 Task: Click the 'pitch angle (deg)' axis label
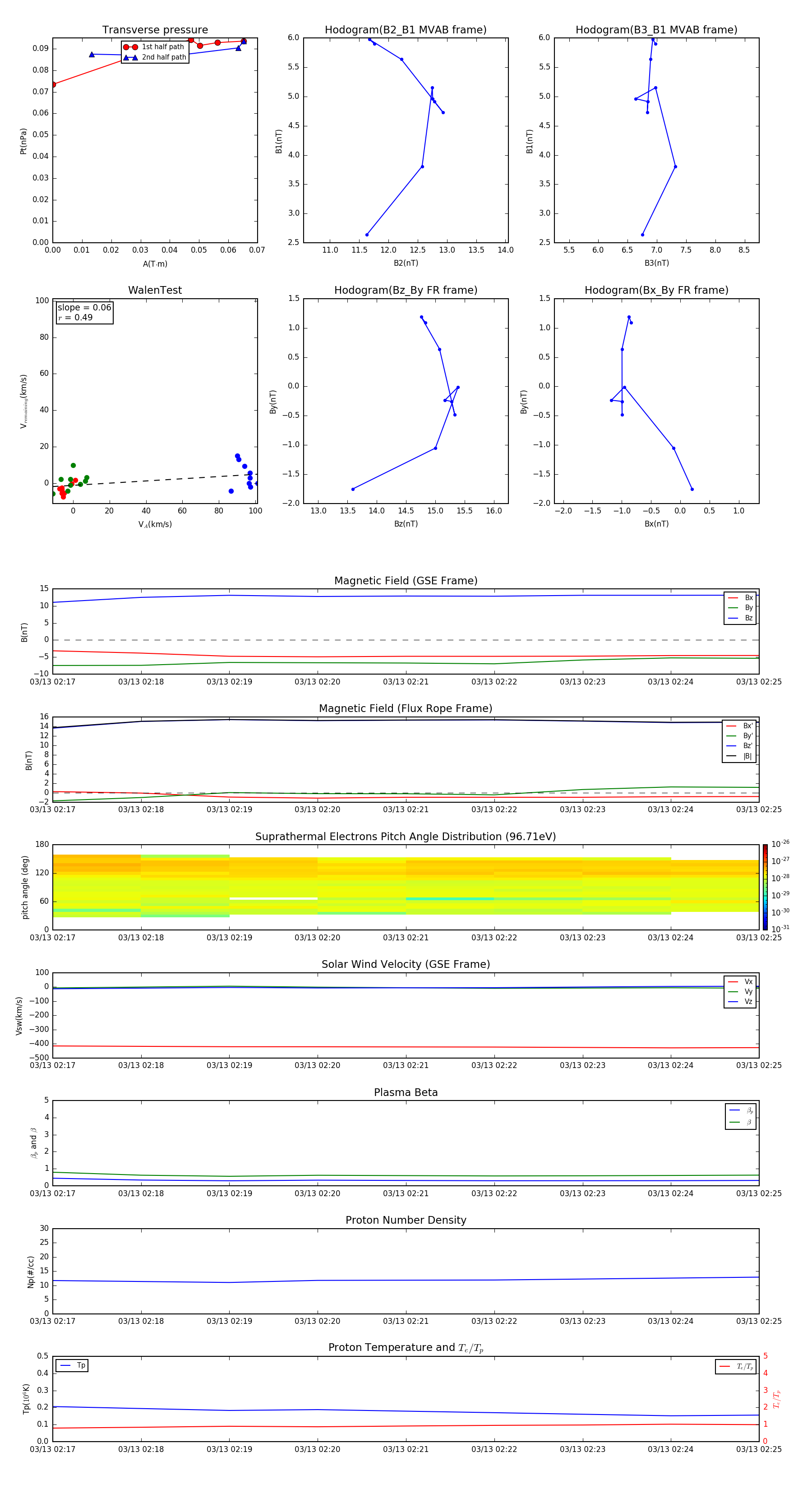point(25,887)
